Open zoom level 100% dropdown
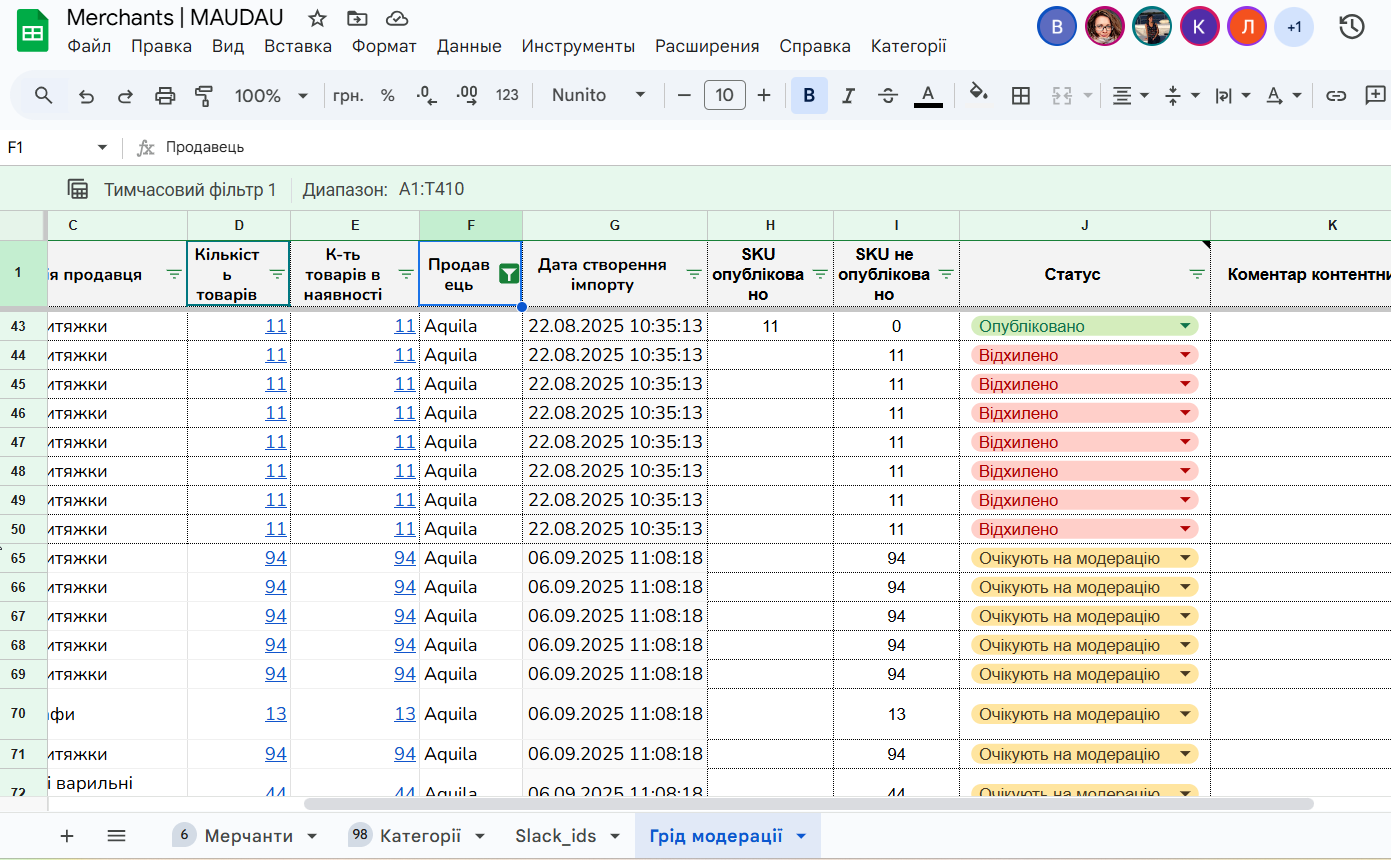The height and width of the screenshot is (860, 1391). point(271,96)
